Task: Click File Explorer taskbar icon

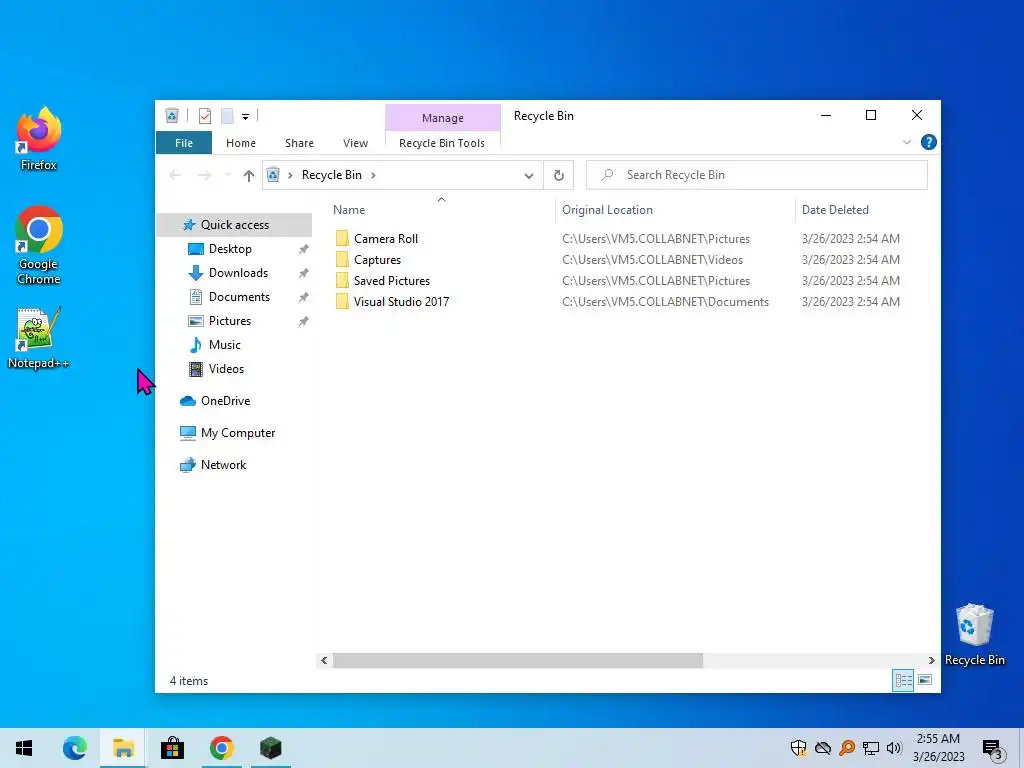Action: [x=123, y=748]
